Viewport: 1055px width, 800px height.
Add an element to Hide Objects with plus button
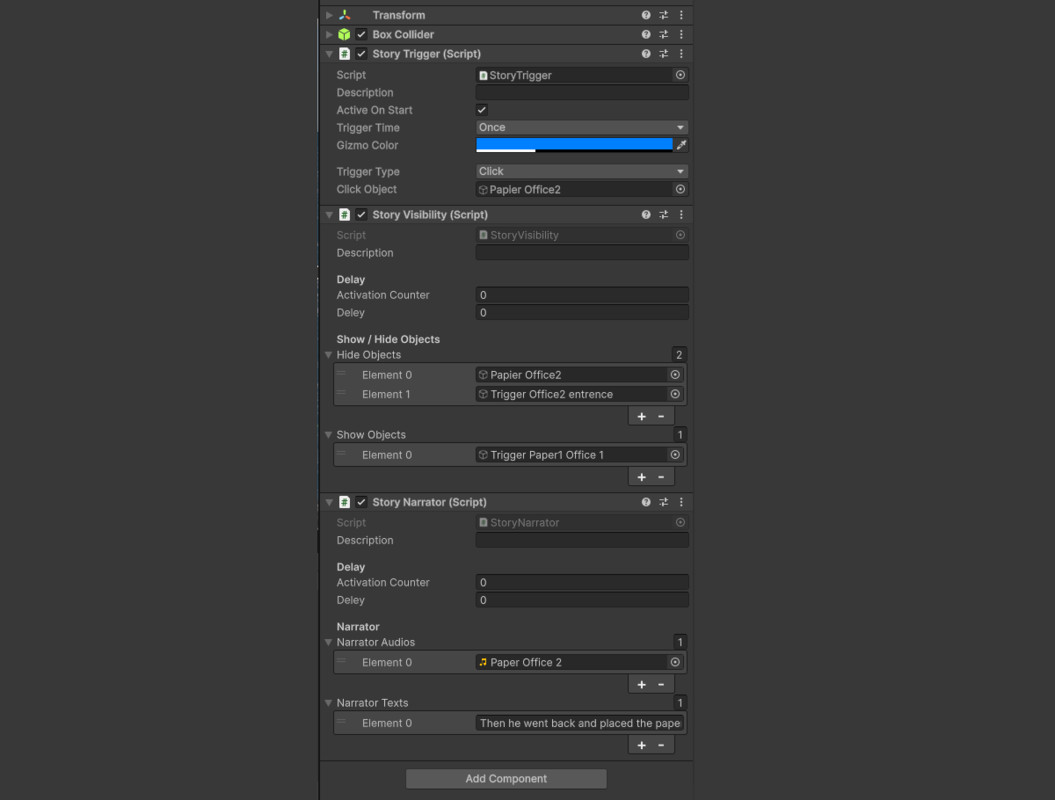pyautogui.click(x=641, y=416)
